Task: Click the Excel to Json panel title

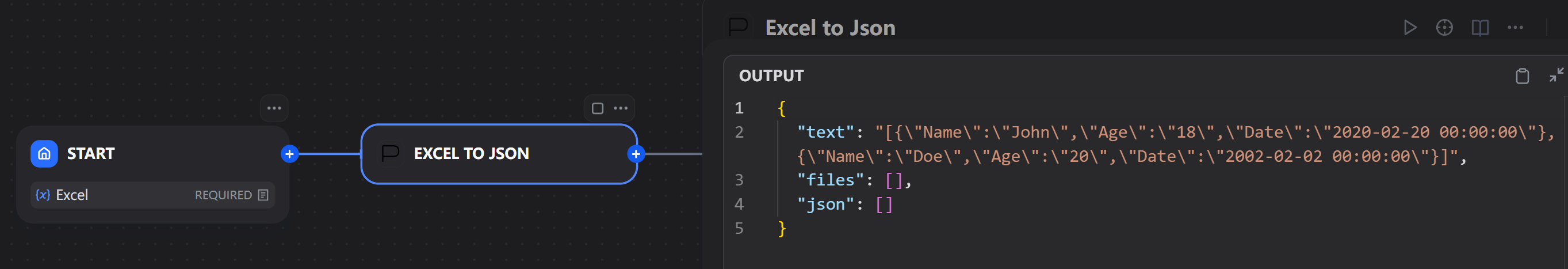Action: pyautogui.click(x=829, y=28)
